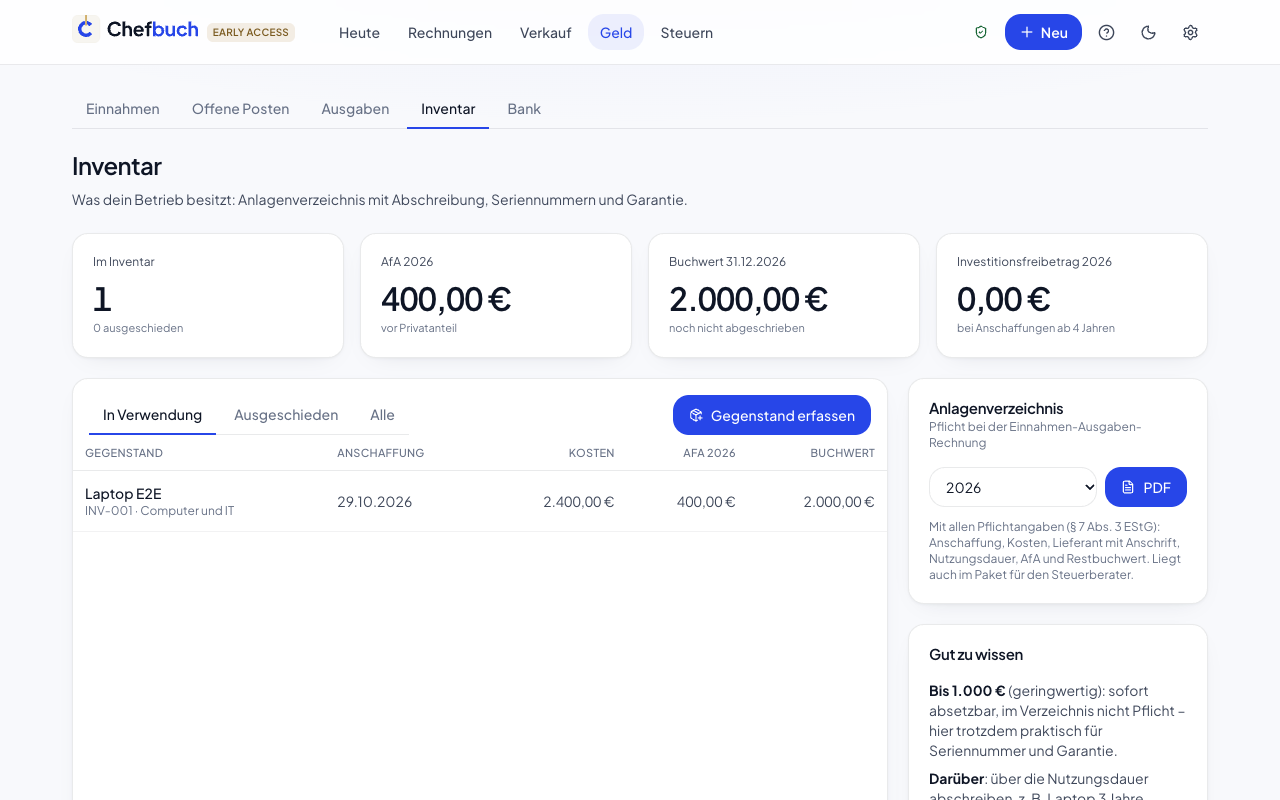Screen dimensions: 1280x800
Task: Click the acquisition date 29.10.2026
Action: click(374, 502)
